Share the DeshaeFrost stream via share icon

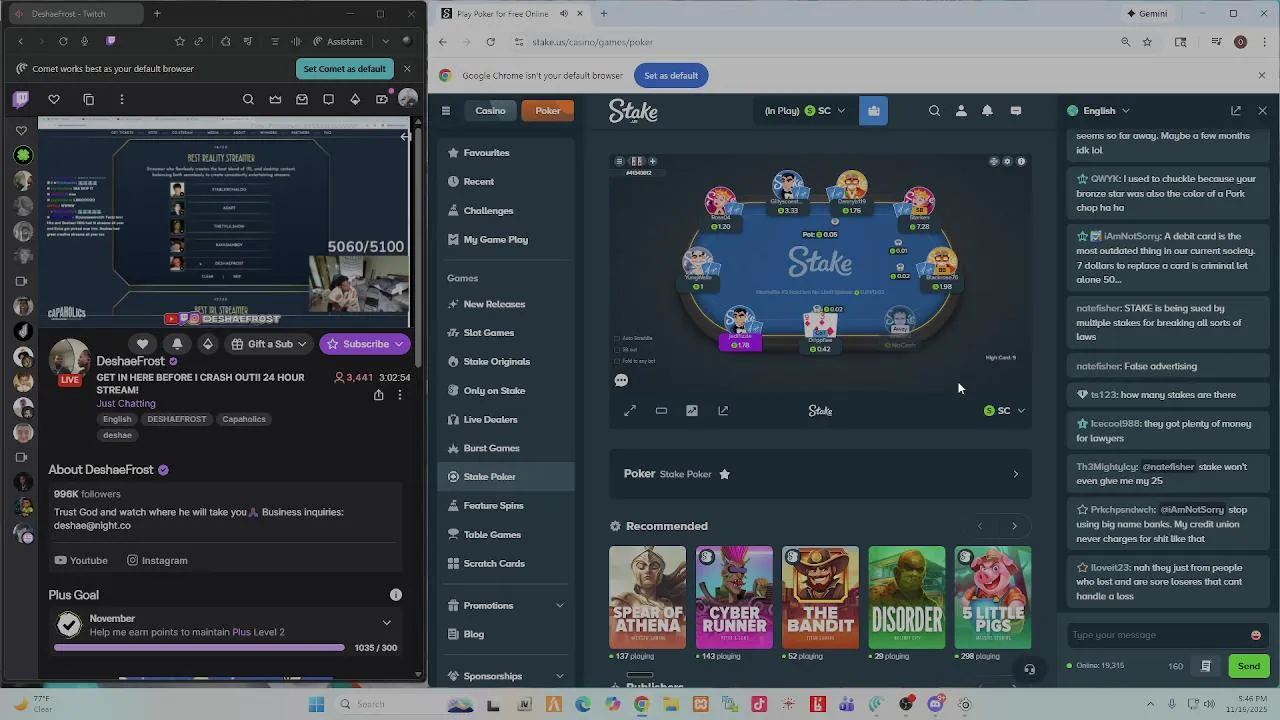pos(378,395)
